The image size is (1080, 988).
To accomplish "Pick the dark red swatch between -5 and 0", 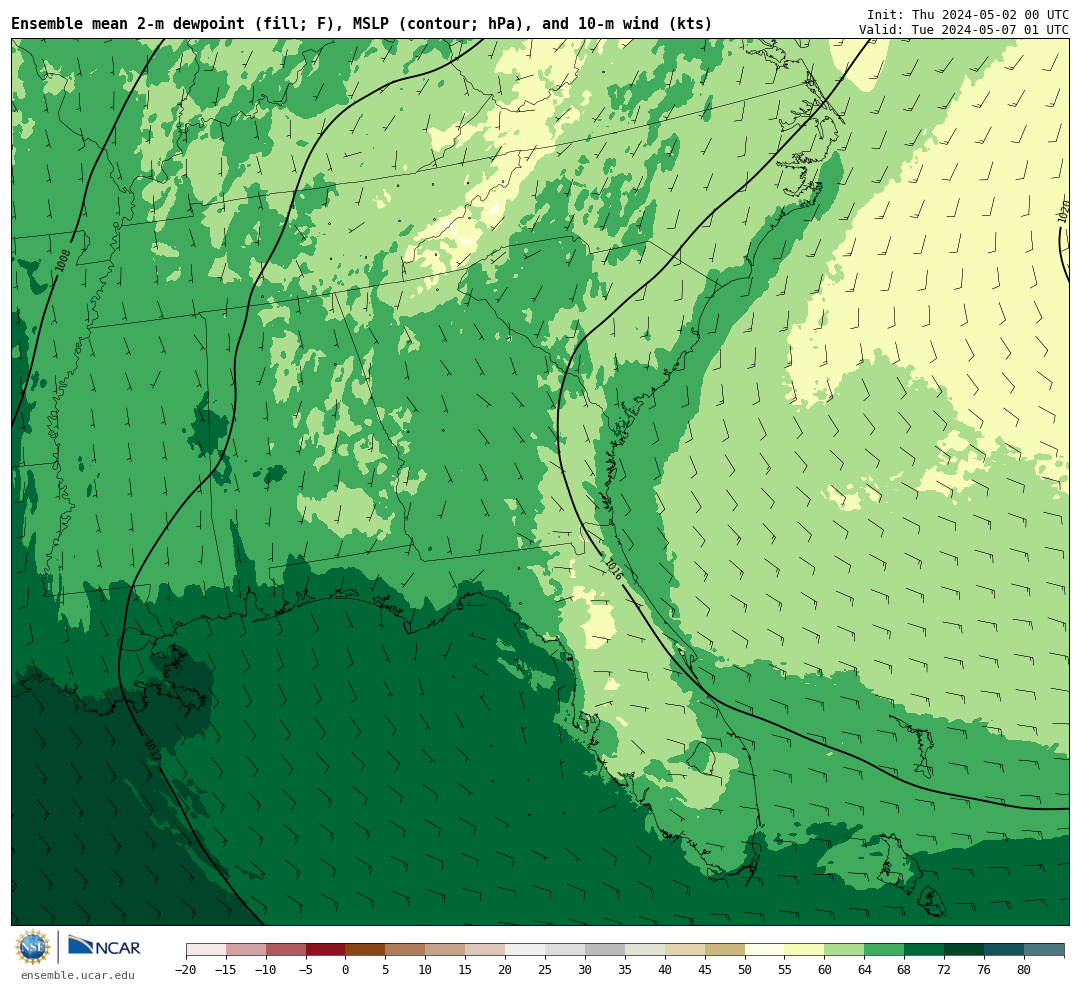I will pos(326,950).
